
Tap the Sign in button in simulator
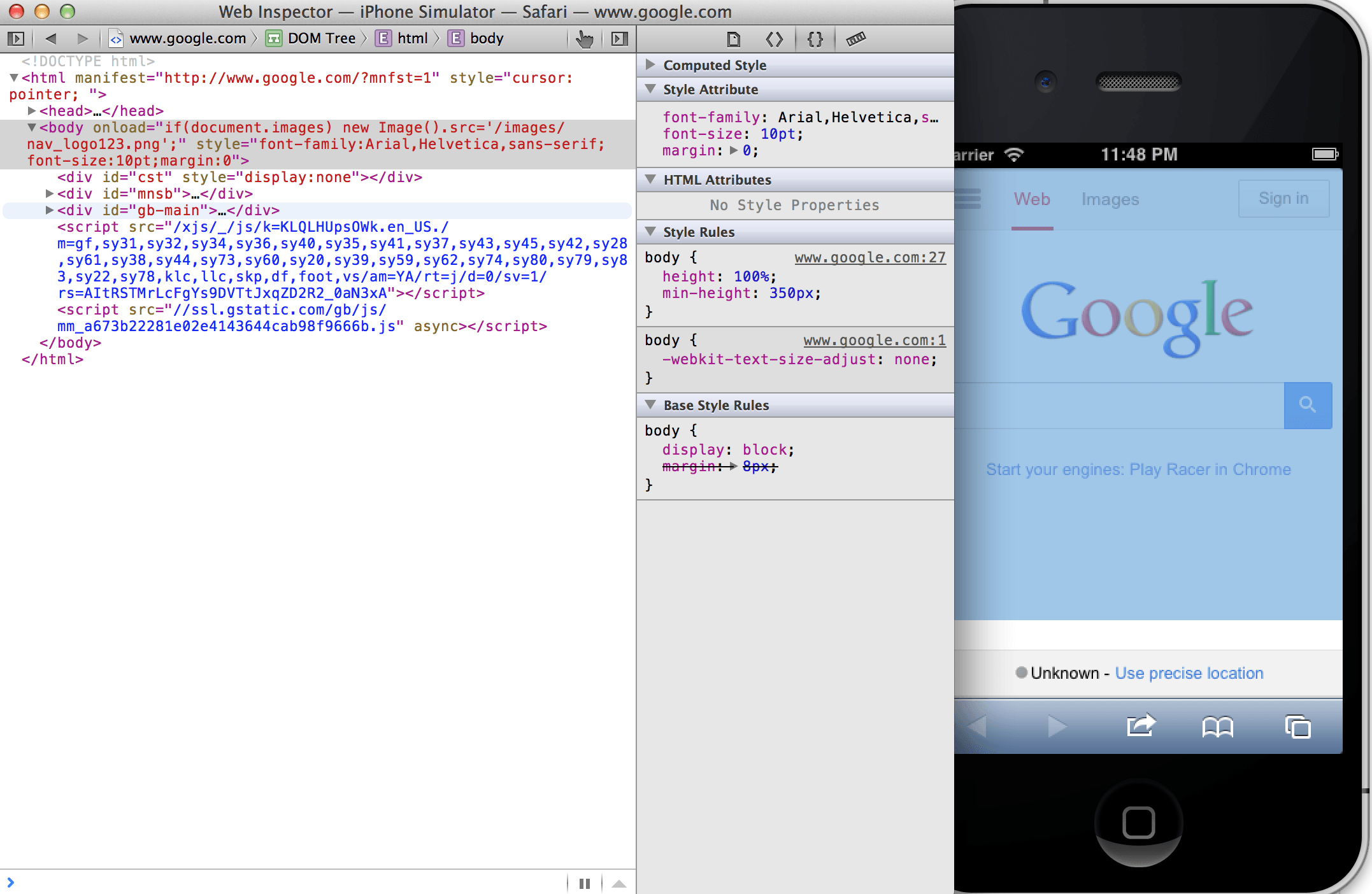(x=1283, y=199)
